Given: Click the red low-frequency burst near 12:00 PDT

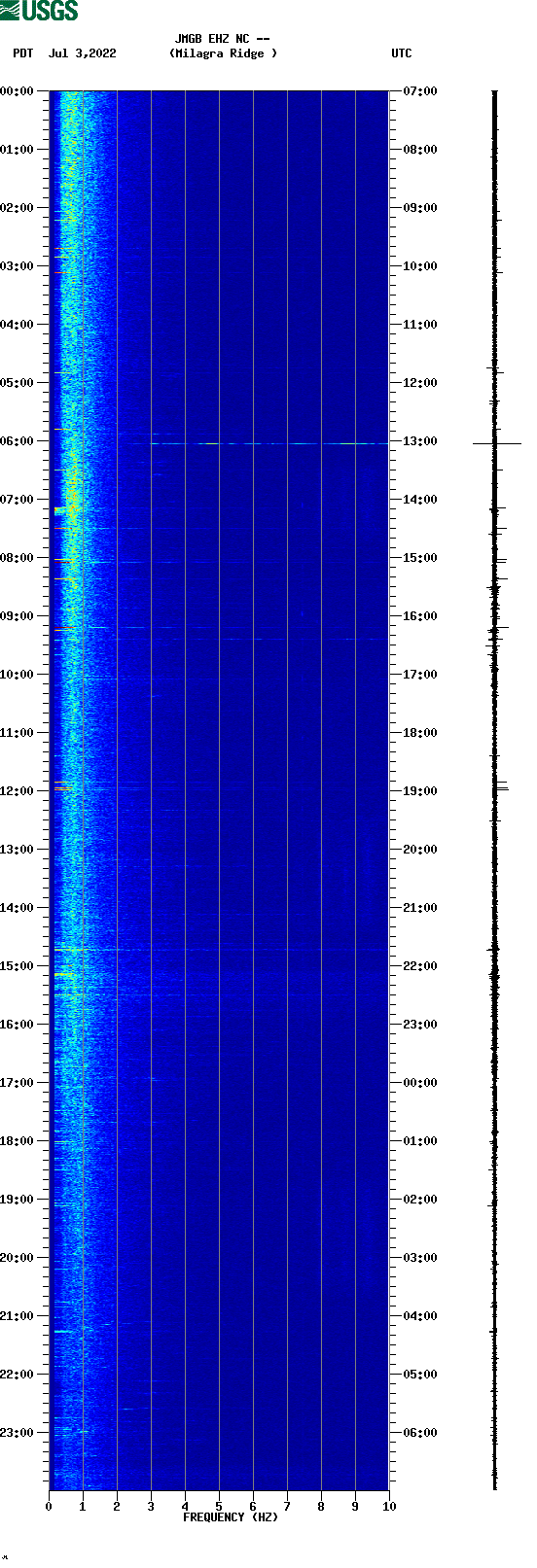Looking at the screenshot, I should coord(63,788).
